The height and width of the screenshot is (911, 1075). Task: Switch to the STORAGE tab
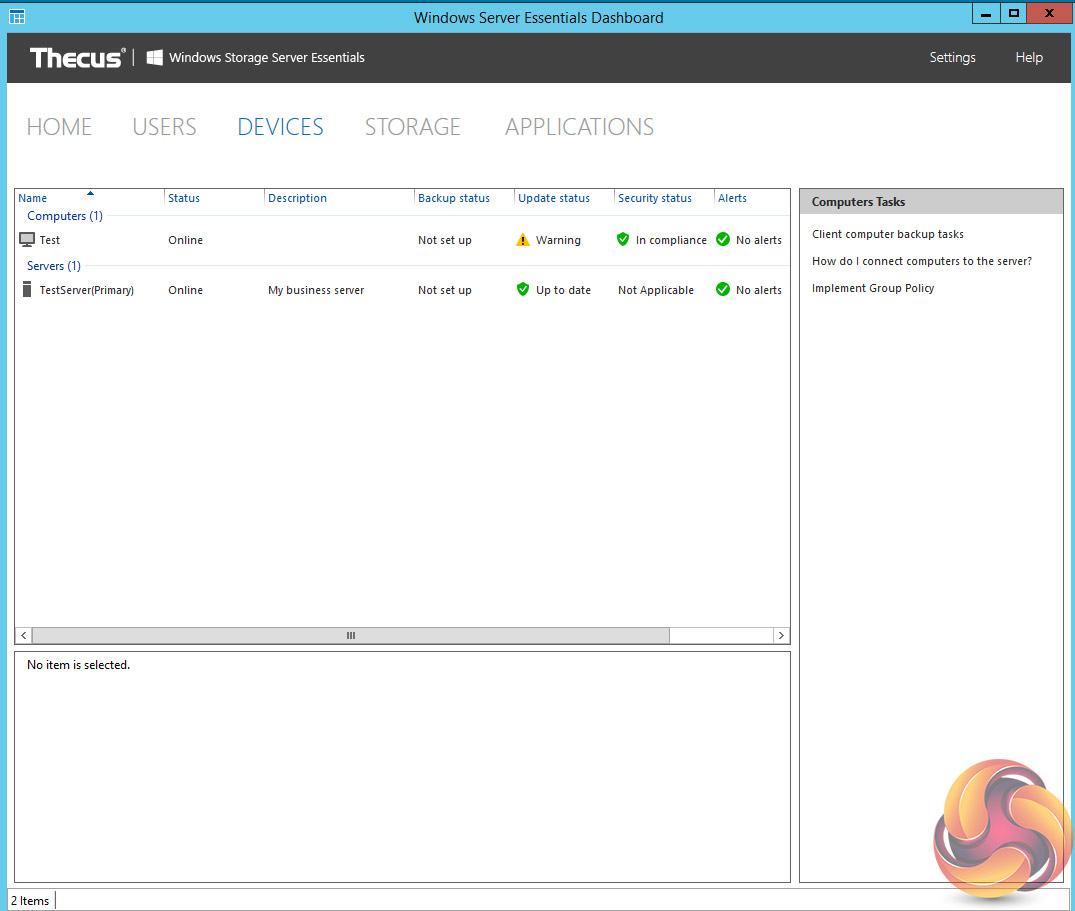[412, 127]
